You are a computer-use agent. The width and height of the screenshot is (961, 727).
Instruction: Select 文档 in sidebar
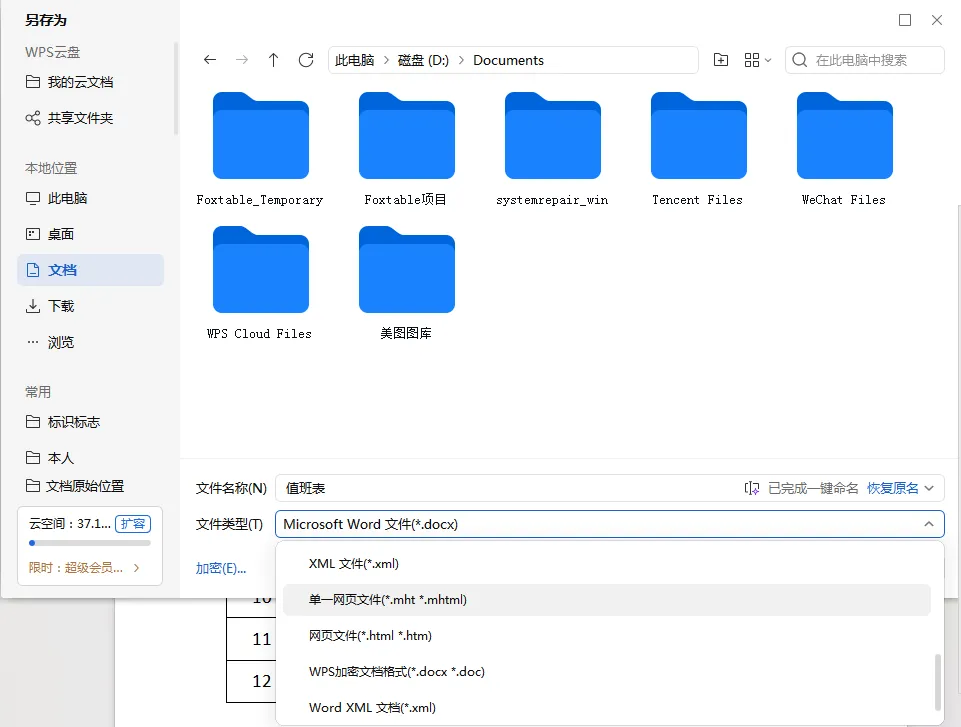(x=91, y=270)
